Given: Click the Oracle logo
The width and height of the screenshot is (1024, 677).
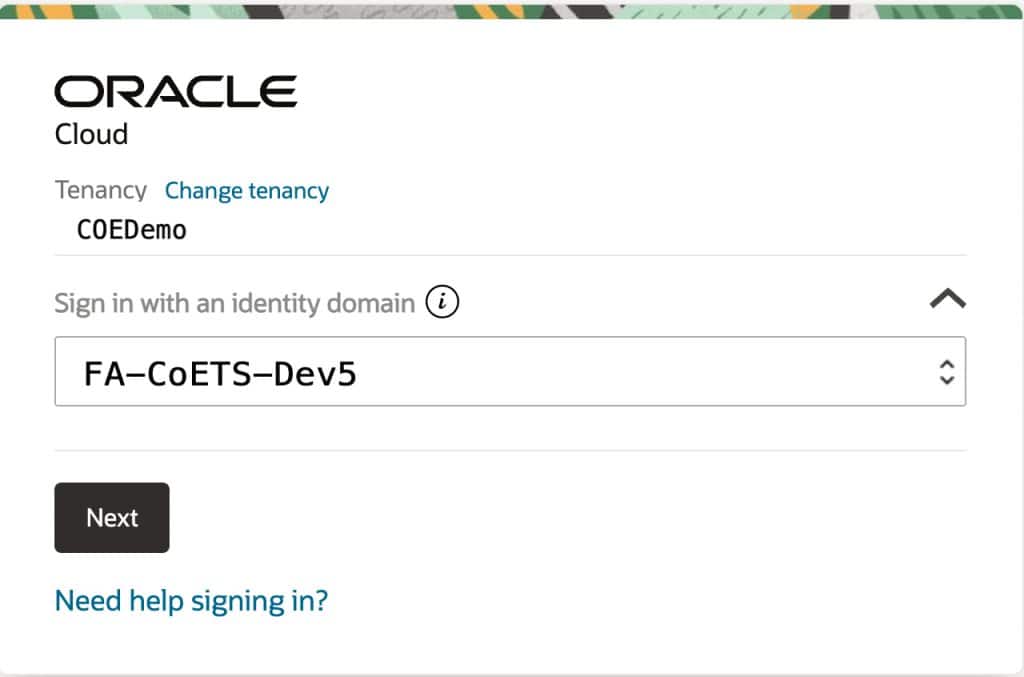Looking at the screenshot, I should point(175,92).
